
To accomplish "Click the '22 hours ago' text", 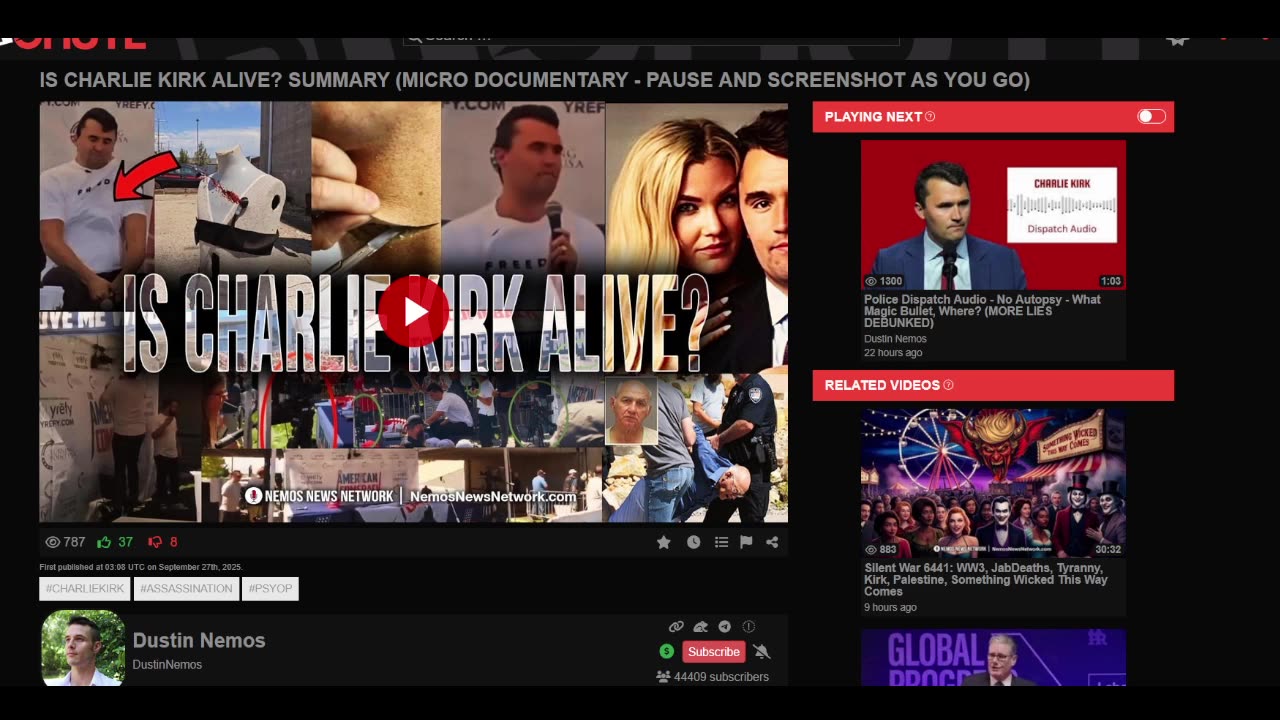I will (x=893, y=353).
